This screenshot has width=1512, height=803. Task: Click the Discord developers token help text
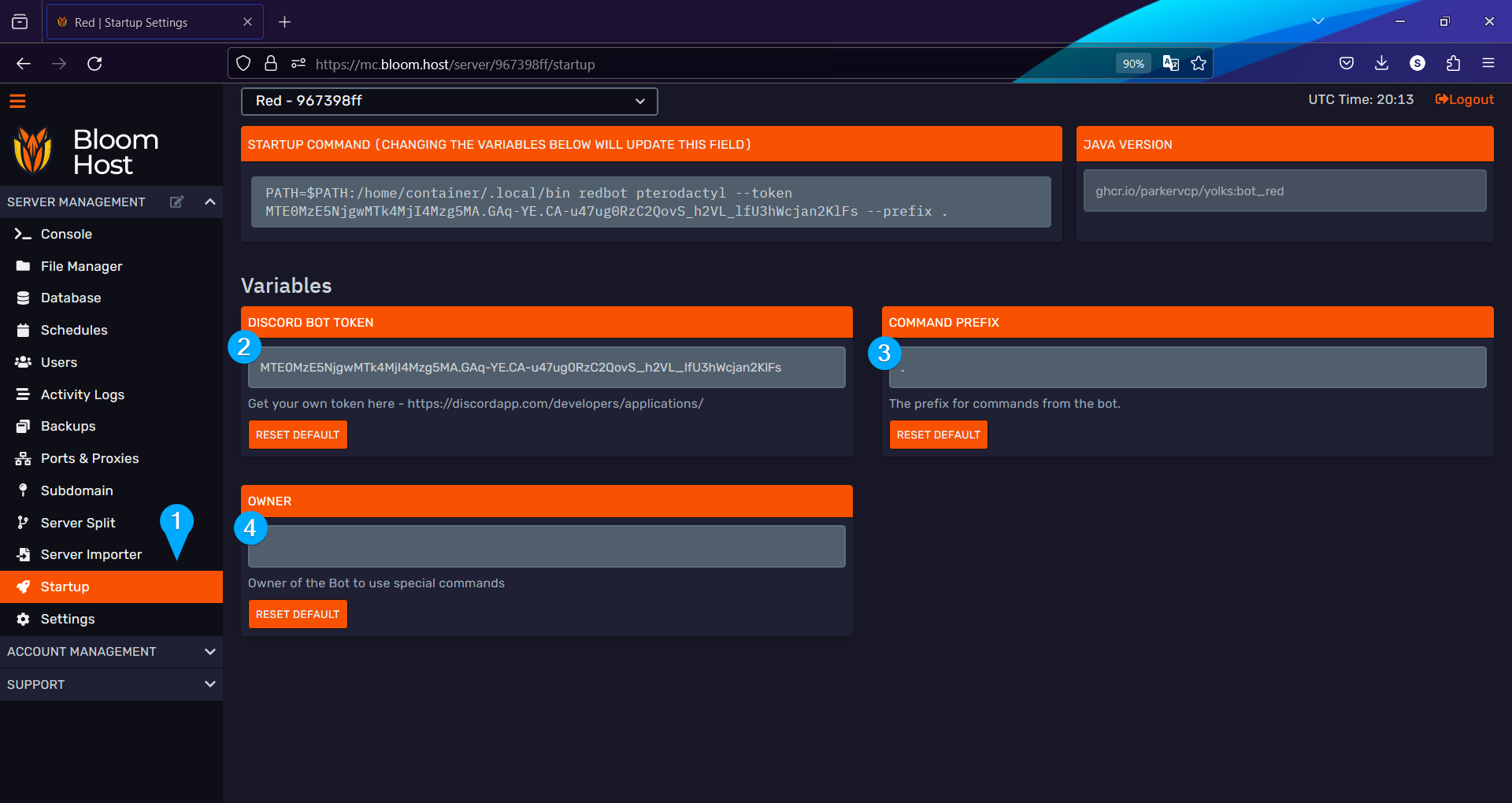476,404
